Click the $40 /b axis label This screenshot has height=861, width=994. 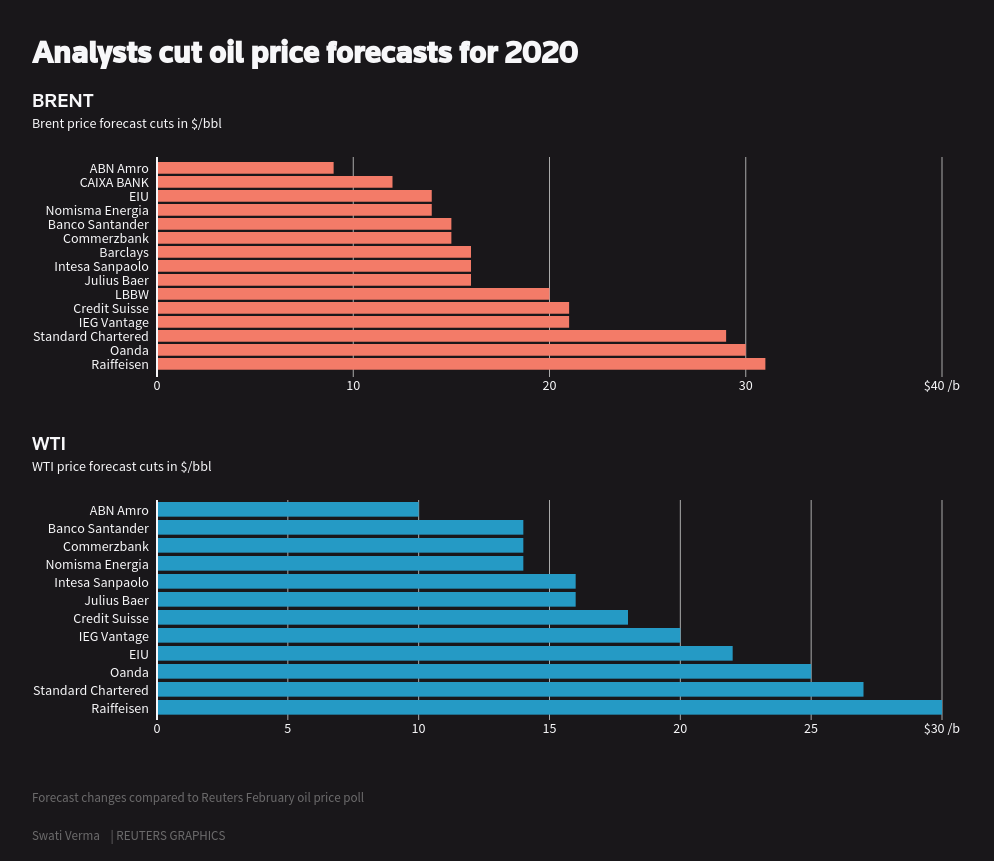click(941, 386)
